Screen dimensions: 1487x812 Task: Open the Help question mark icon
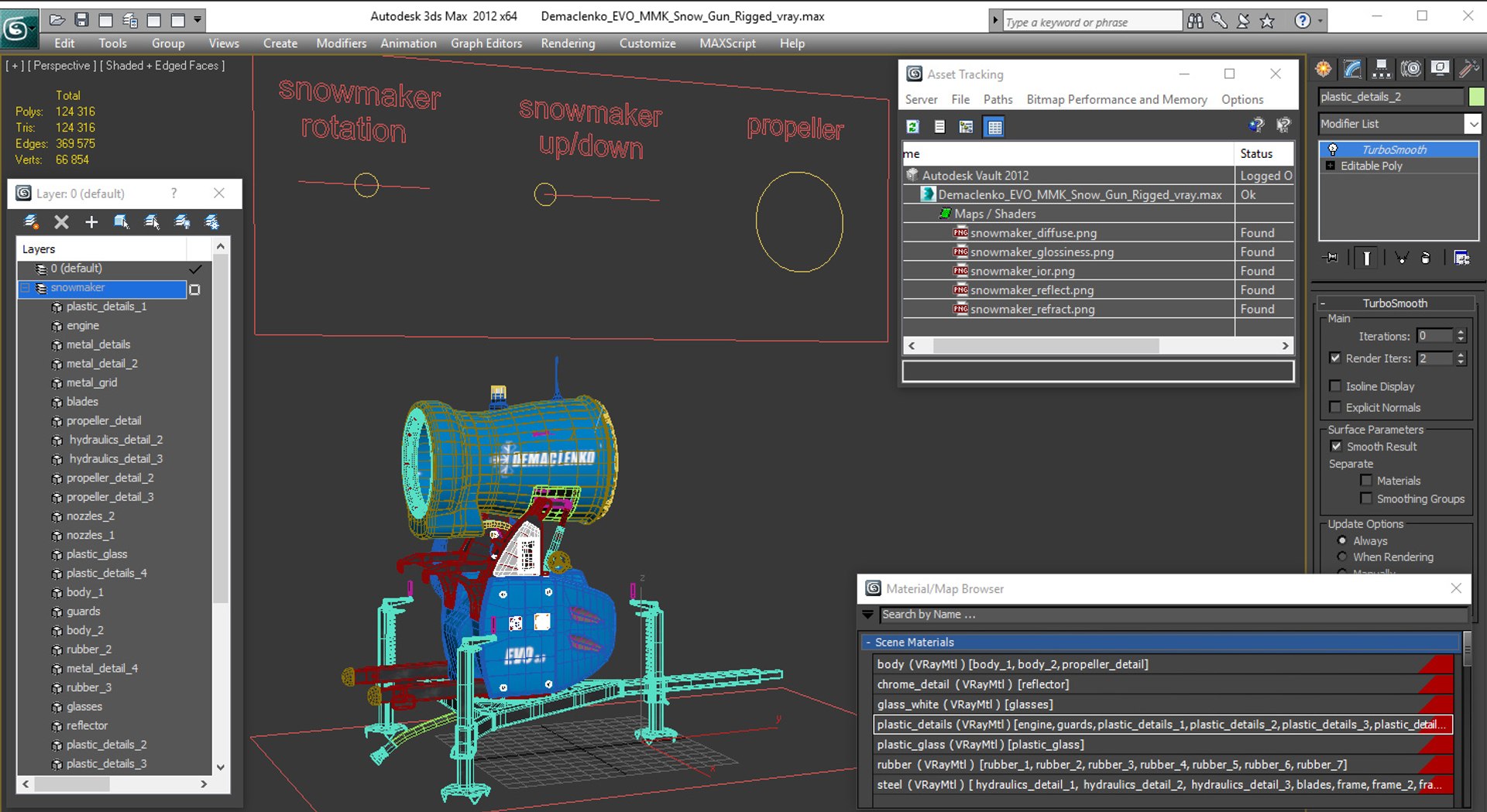pos(1303,21)
